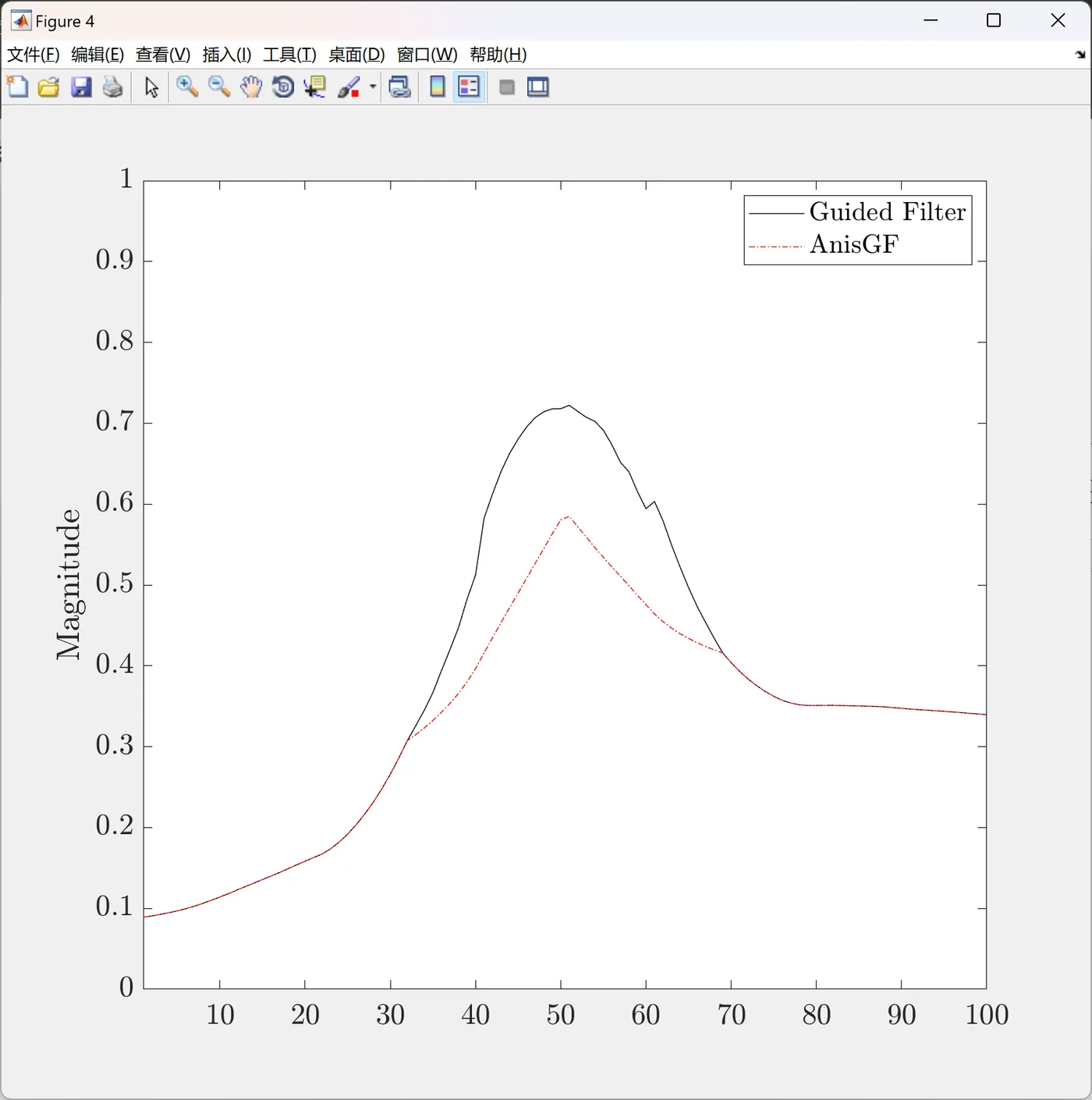Click the "Figure 4" window title
The width and height of the screenshot is (1092, 1100).
65,21
